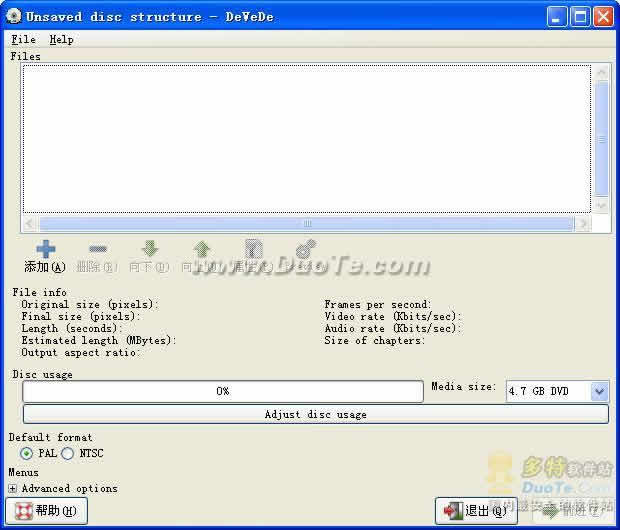Click the Adjust disc usage button
This screenshot has height=530, width=620.
(316, 414)
